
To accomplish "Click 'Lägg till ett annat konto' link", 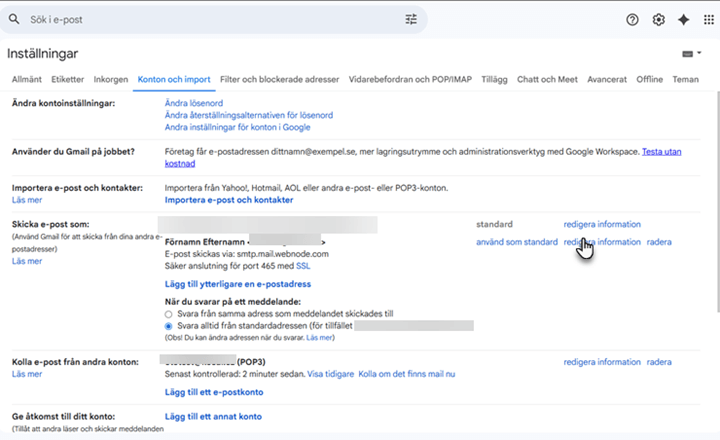I will coord(213,416).
